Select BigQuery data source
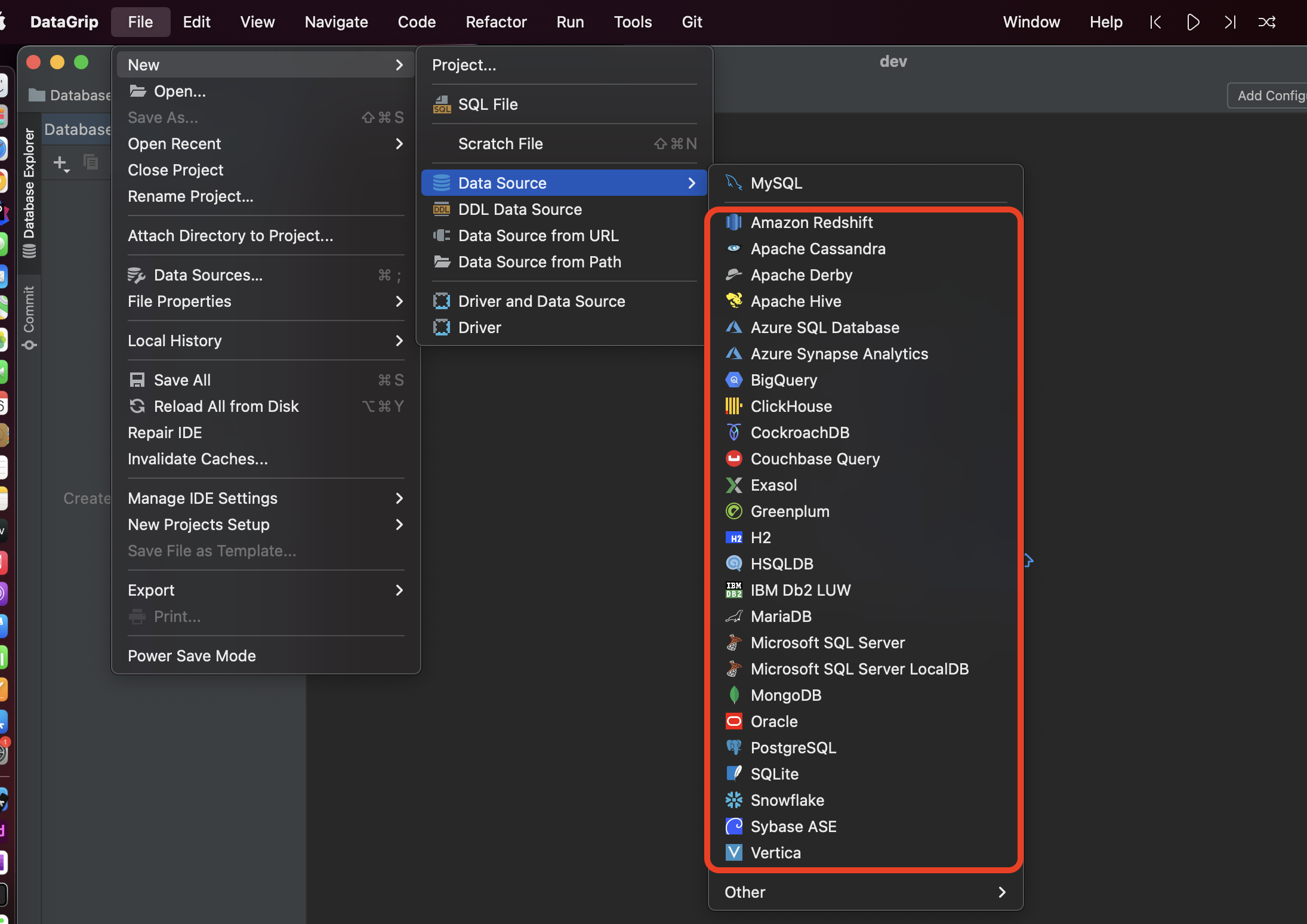Screen dimensions: 1307x924 [x=865, y=380]
